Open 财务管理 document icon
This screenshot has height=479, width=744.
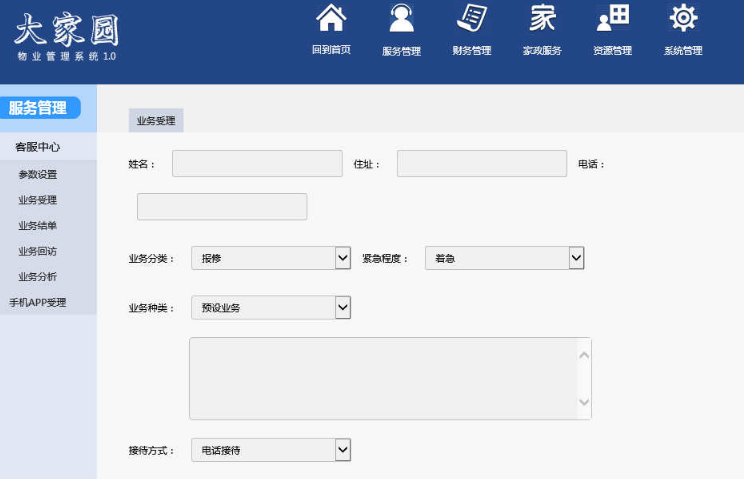471,20
